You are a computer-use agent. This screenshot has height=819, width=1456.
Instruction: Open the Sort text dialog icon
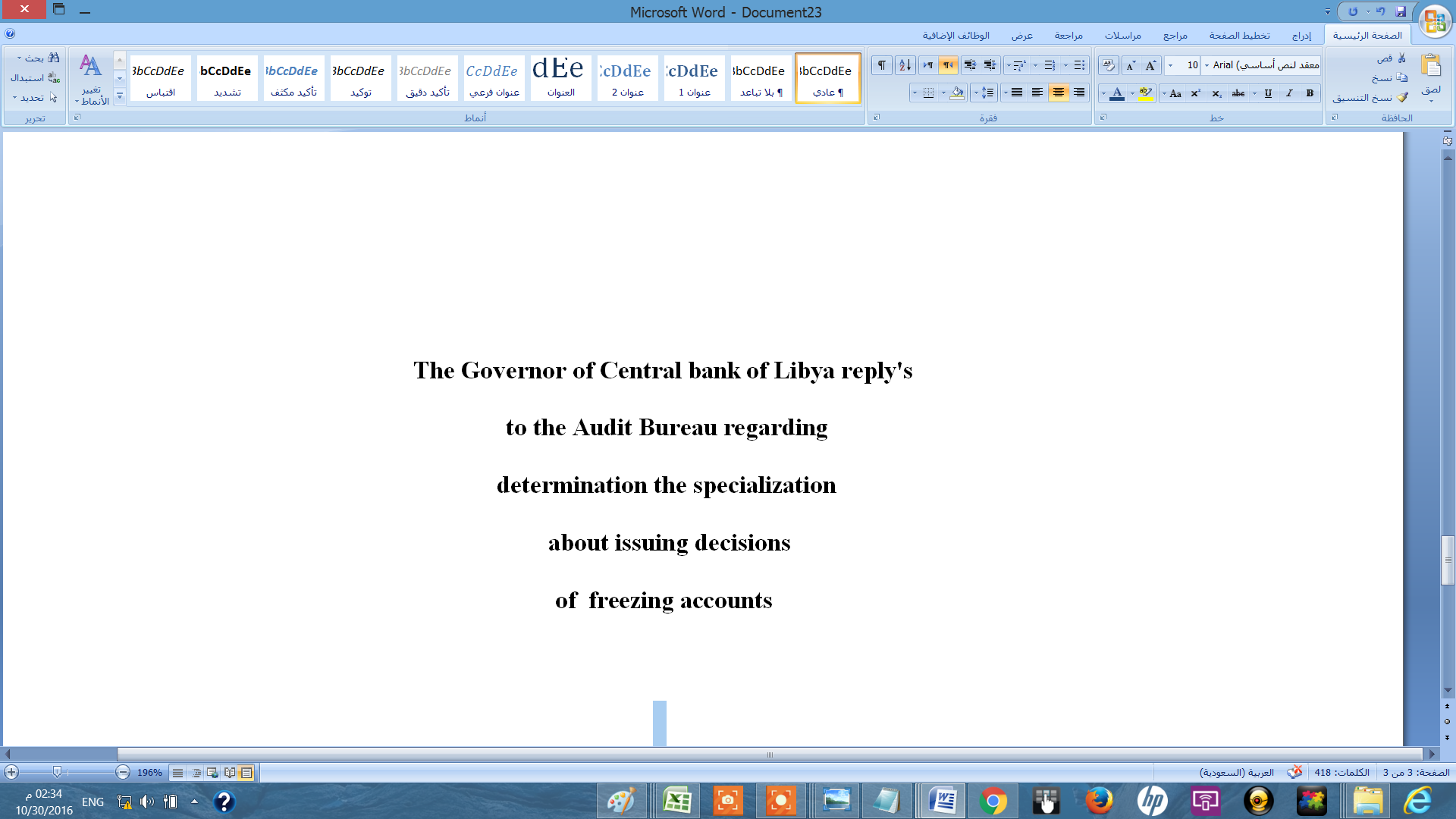pos(905,65)
